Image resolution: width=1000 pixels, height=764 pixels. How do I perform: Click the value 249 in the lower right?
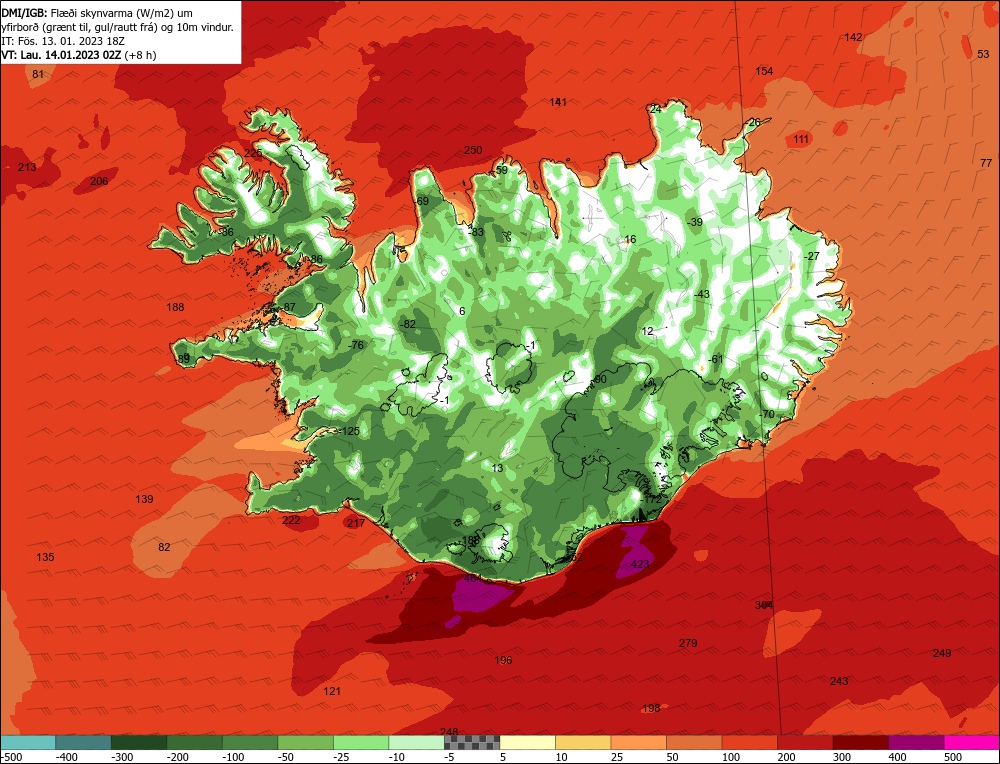click(942, 652)
